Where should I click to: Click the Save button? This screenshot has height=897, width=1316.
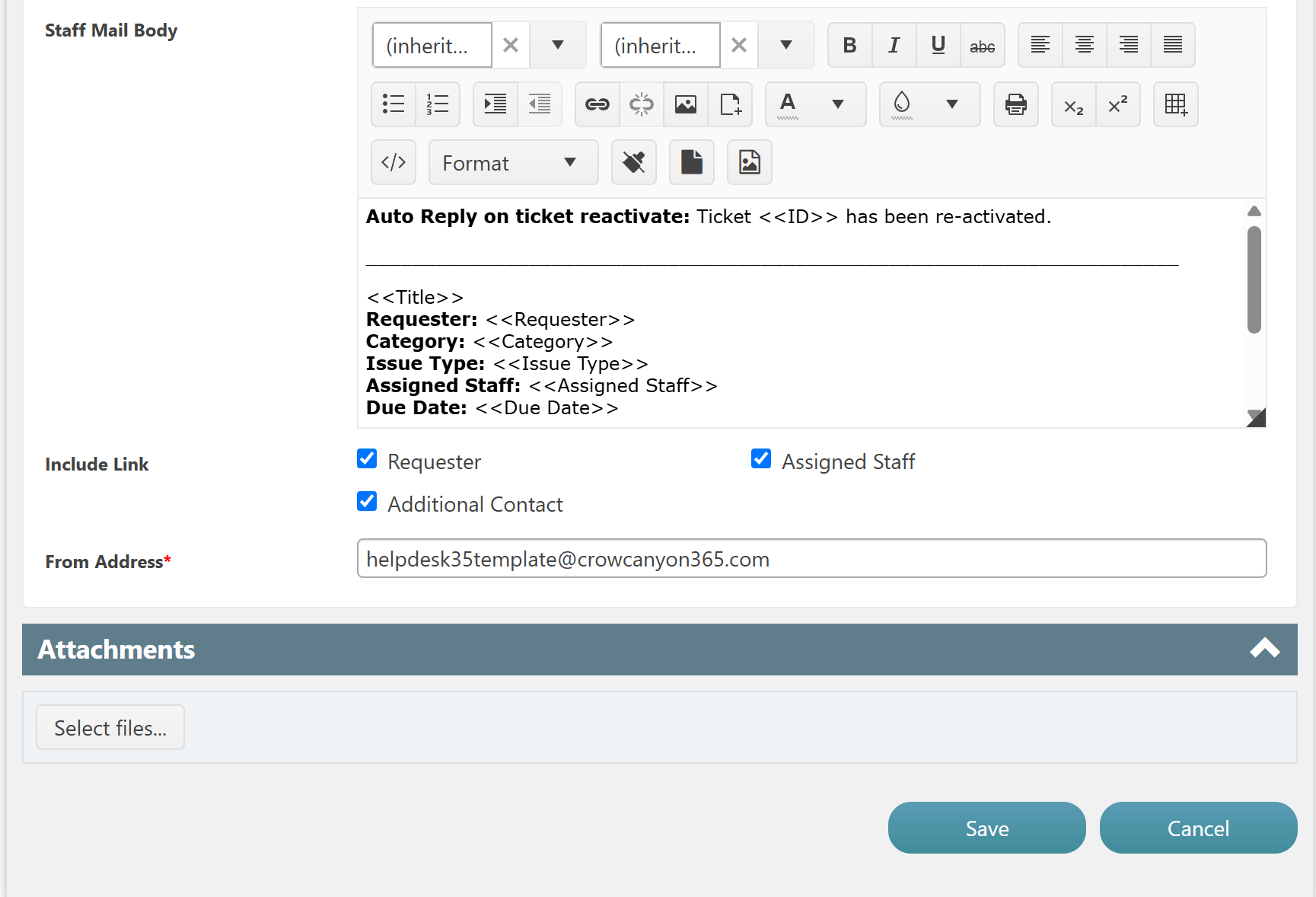[986, 828]
